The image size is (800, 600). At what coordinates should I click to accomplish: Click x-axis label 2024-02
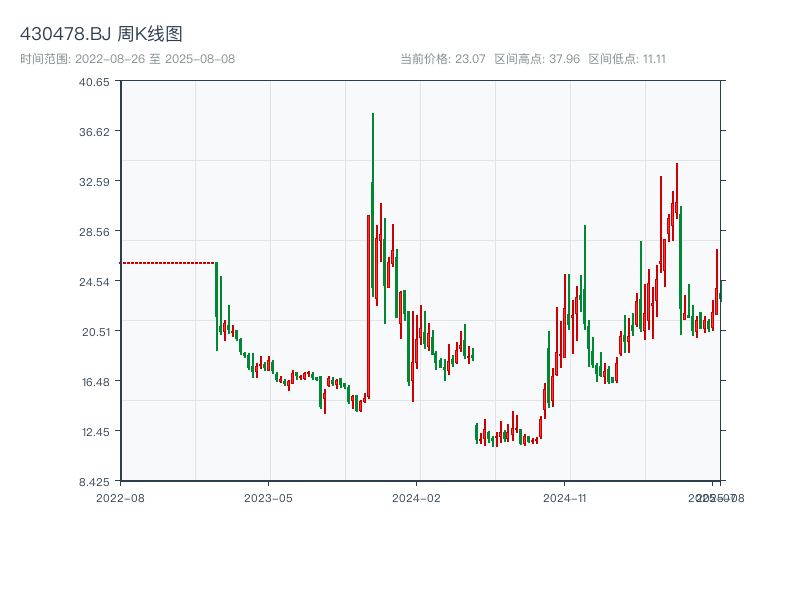coord(416,498)
